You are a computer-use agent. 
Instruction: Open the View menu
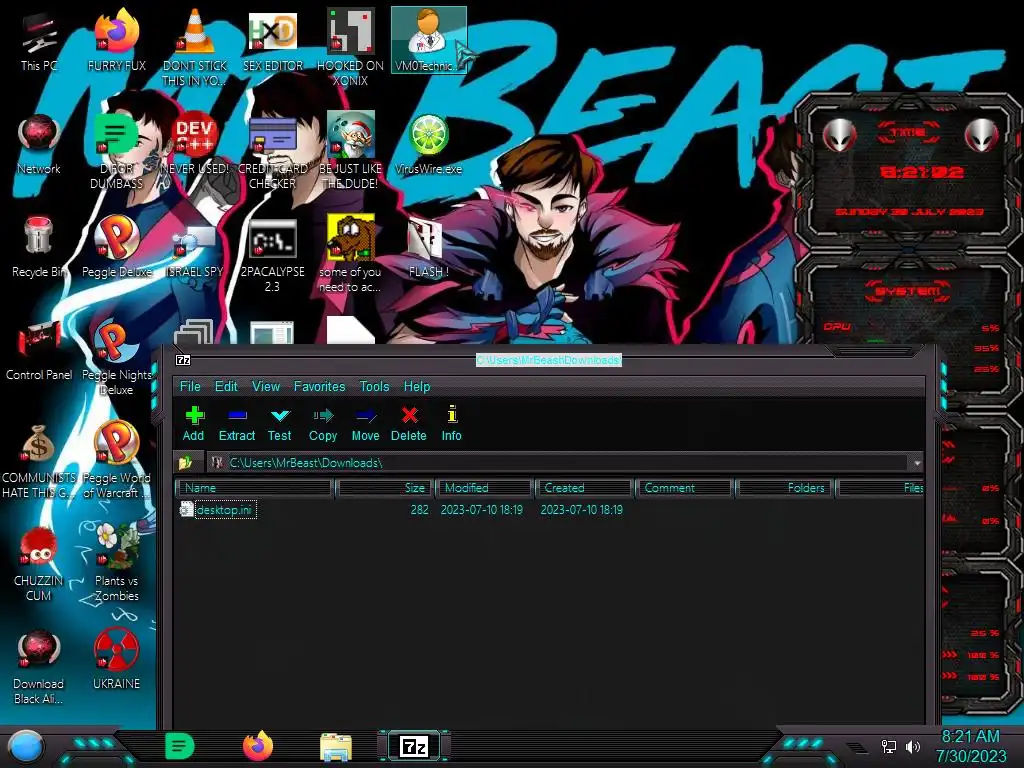[266, 387]
